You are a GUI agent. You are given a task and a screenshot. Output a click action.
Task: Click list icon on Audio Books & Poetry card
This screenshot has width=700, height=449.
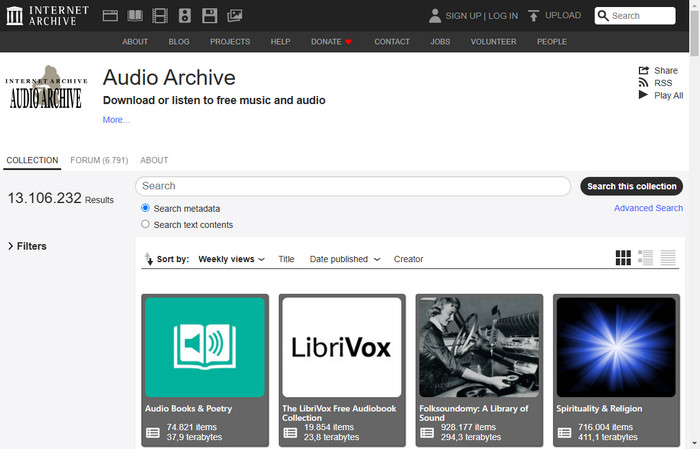point(153,432)
